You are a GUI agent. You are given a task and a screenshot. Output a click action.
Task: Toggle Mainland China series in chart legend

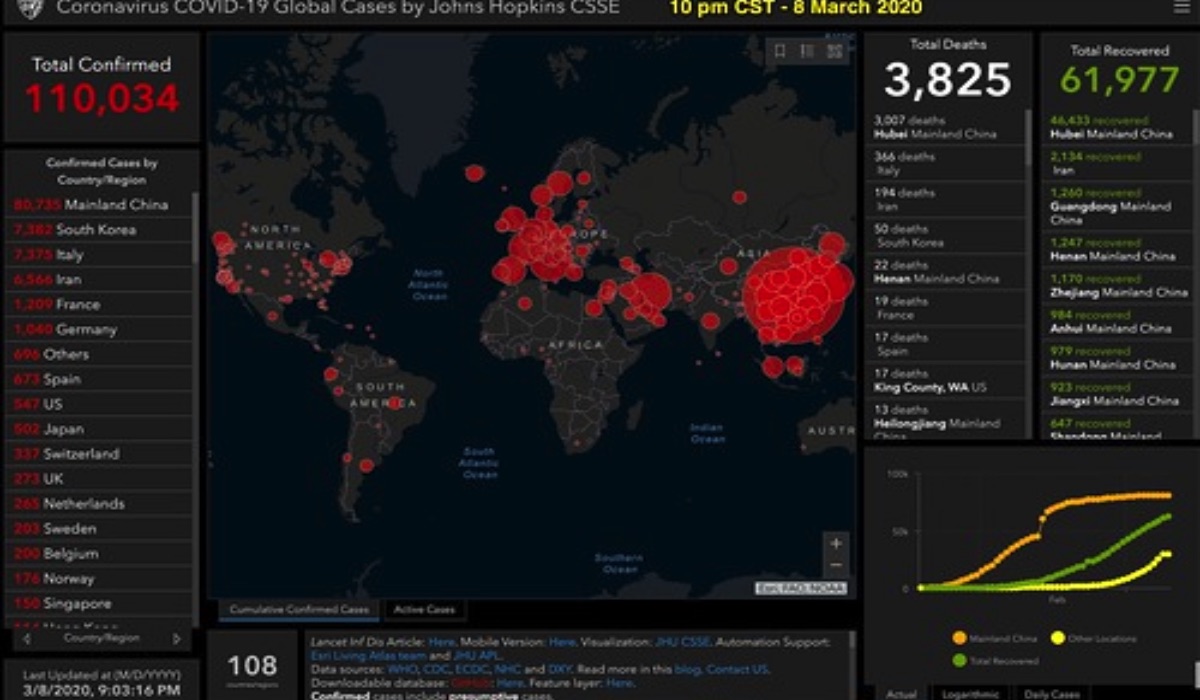959,637
